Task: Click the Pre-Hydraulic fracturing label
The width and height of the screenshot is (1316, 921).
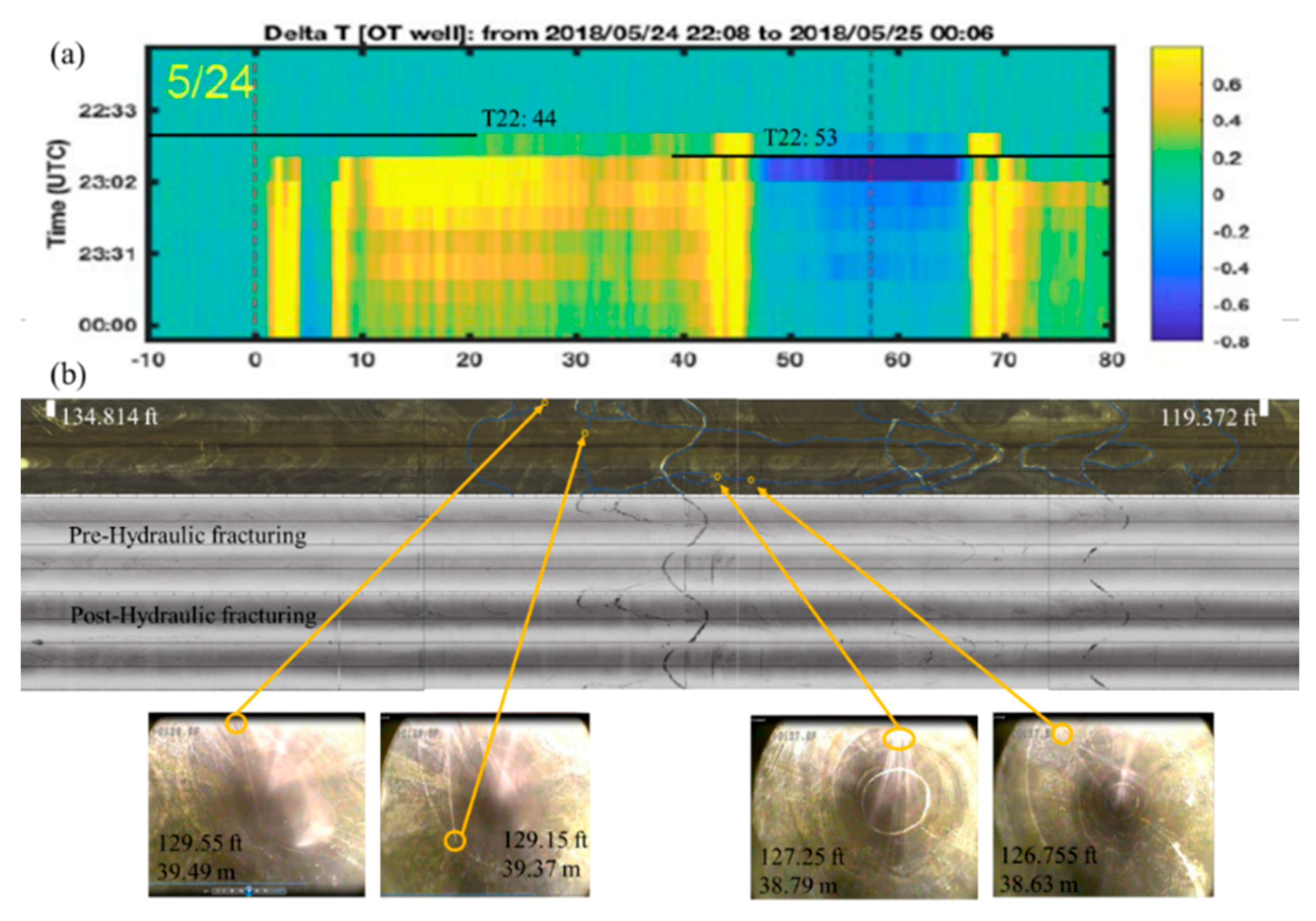Action: (187, 536)
